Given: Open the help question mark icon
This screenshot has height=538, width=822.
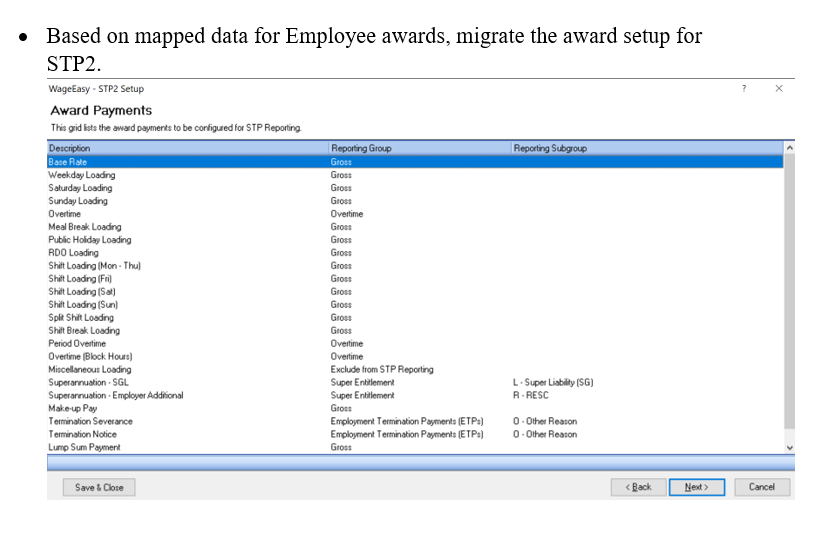Looking at the screenshot, I should (x=744, y=89).
